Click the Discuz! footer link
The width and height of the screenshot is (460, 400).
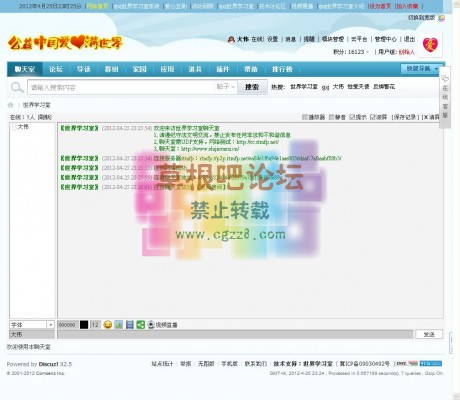pos(48,364)
